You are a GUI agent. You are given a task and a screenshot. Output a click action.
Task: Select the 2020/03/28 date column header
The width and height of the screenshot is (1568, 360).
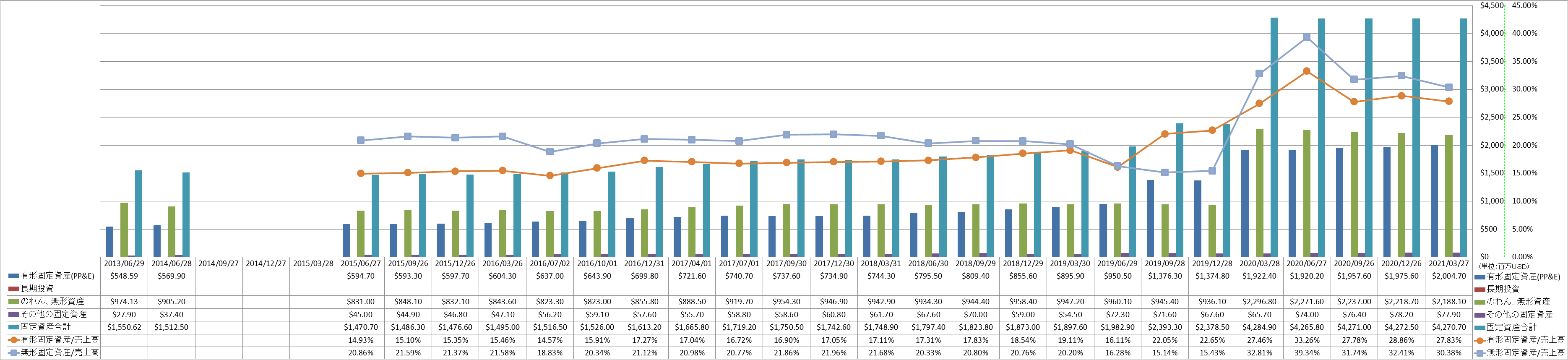tap(1259, 263)
